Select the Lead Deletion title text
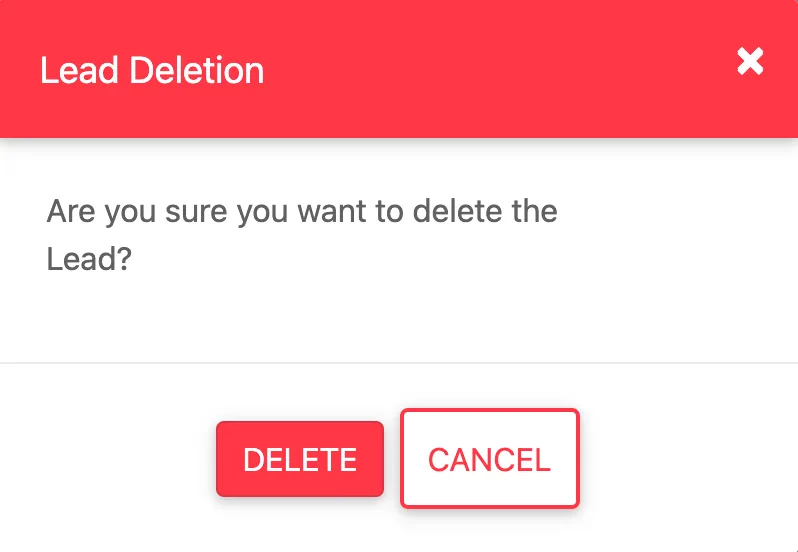Viewport: 798px width, 552px height. click(152, 70)
